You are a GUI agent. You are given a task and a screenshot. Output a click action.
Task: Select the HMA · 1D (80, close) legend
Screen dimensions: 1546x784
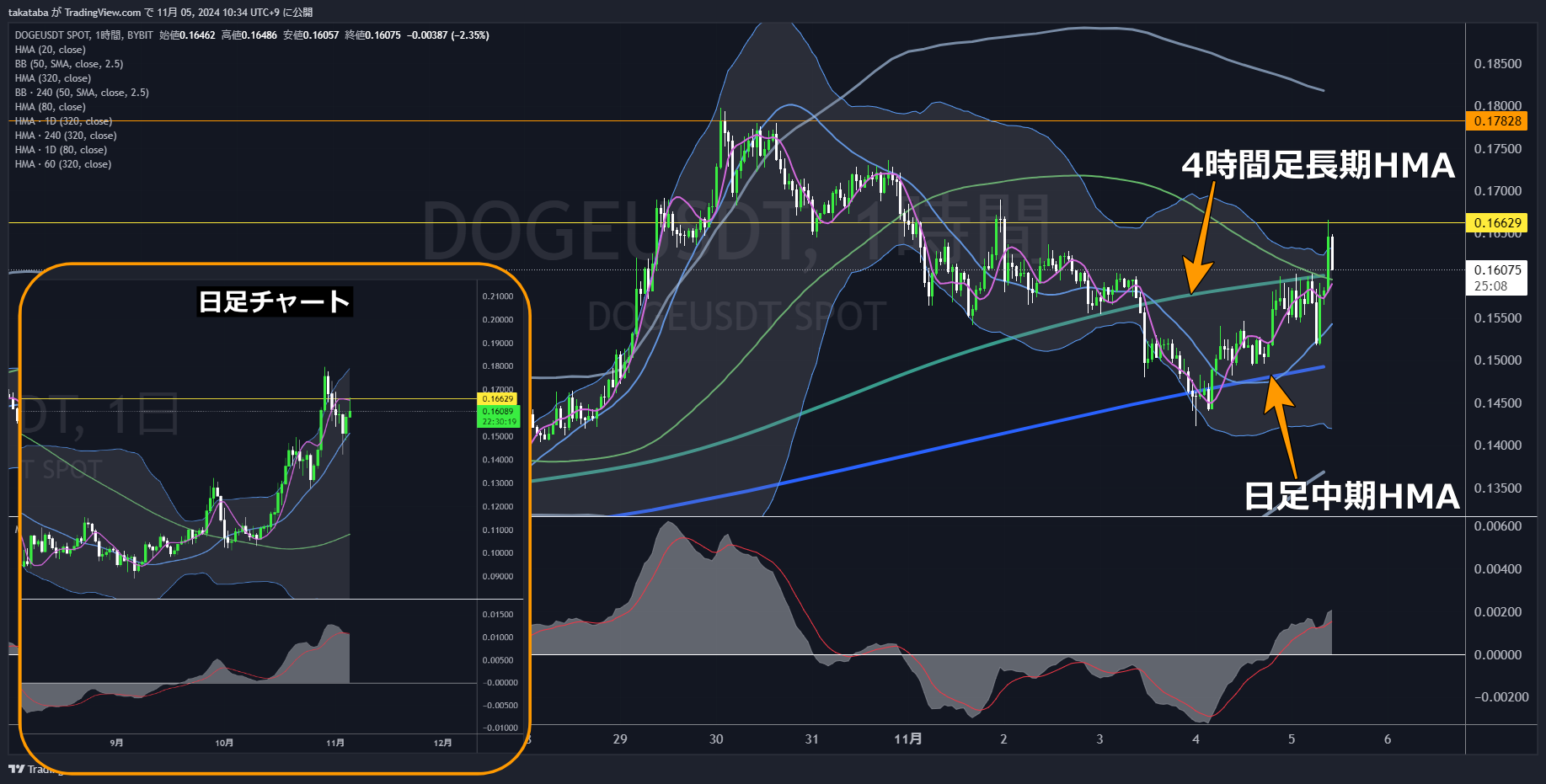pyautogui.click(x=61, y=150)
